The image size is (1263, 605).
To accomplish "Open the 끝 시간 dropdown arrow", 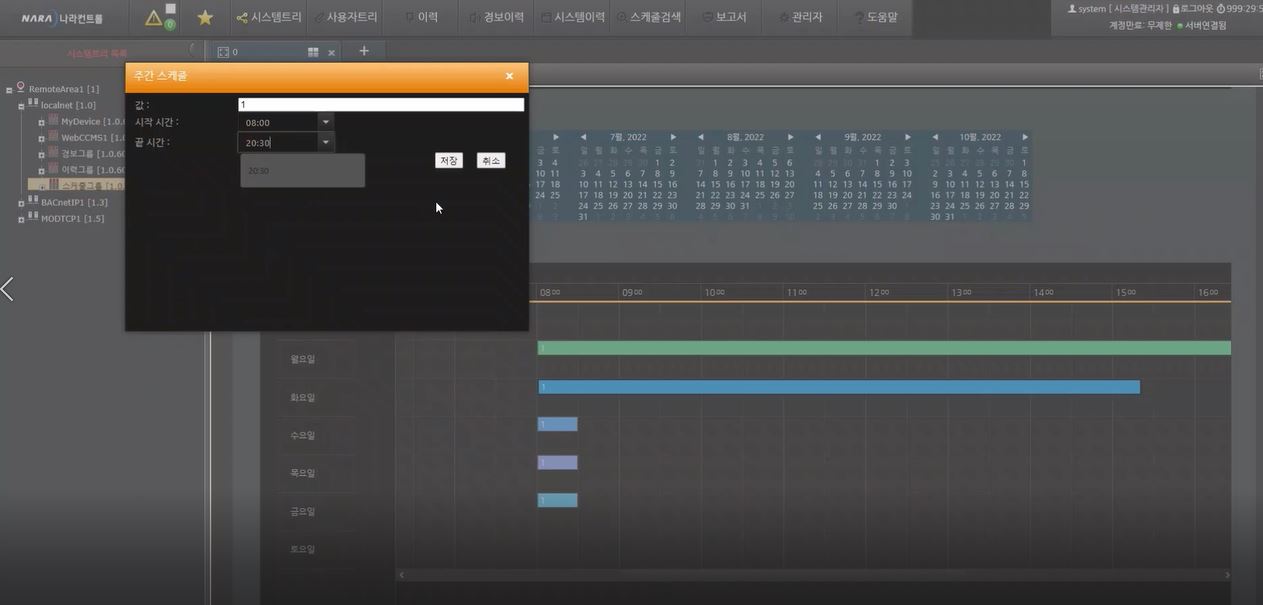I will (325, 143).
